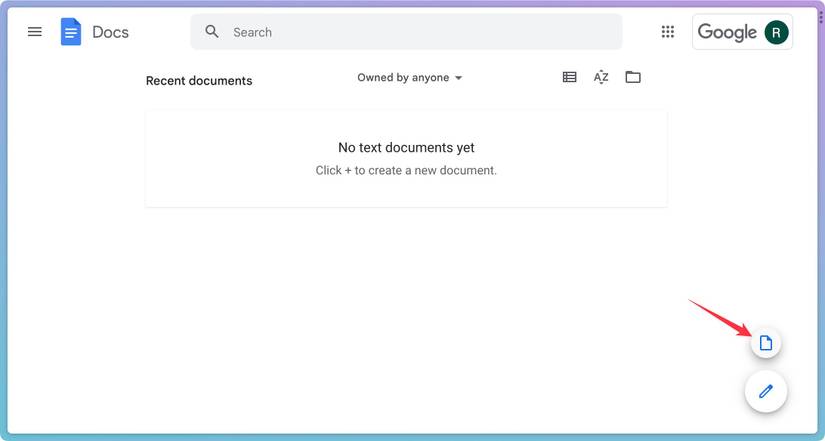Click the blue Docs logo icon

point(71,32)
